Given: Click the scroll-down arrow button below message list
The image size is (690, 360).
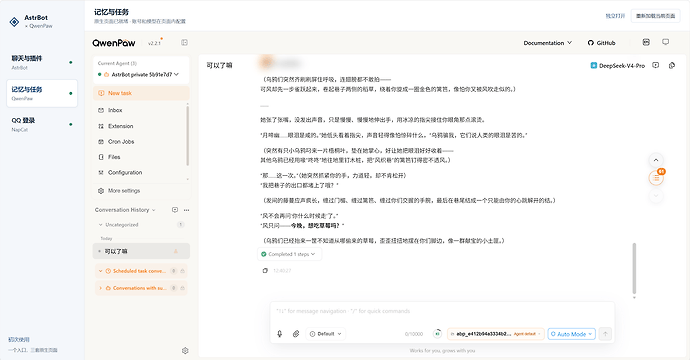Looking at the screenshot, I should [656, 195].
